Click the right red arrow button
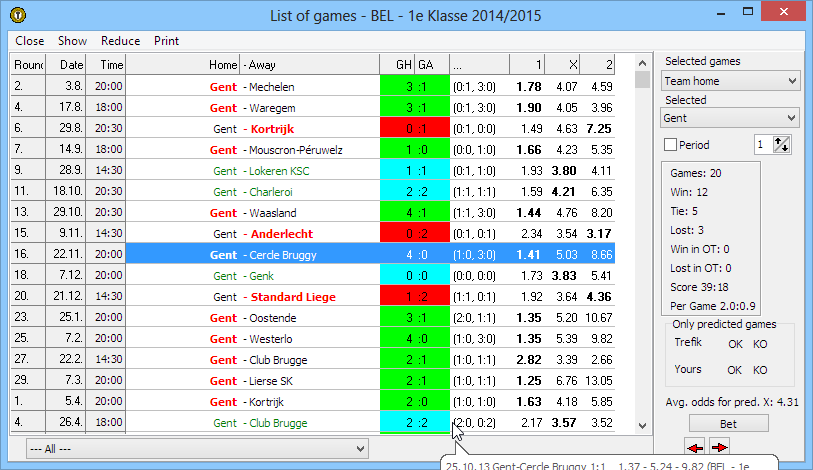Viewport: 813px width, 470px height. pyautogui.click(x=719, y=446)
